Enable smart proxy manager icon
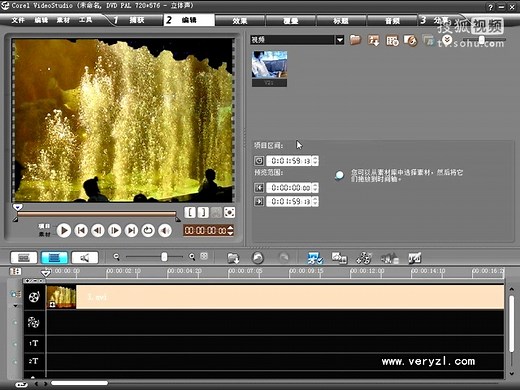The image size is (520, 390). click(x=315, y=258)
